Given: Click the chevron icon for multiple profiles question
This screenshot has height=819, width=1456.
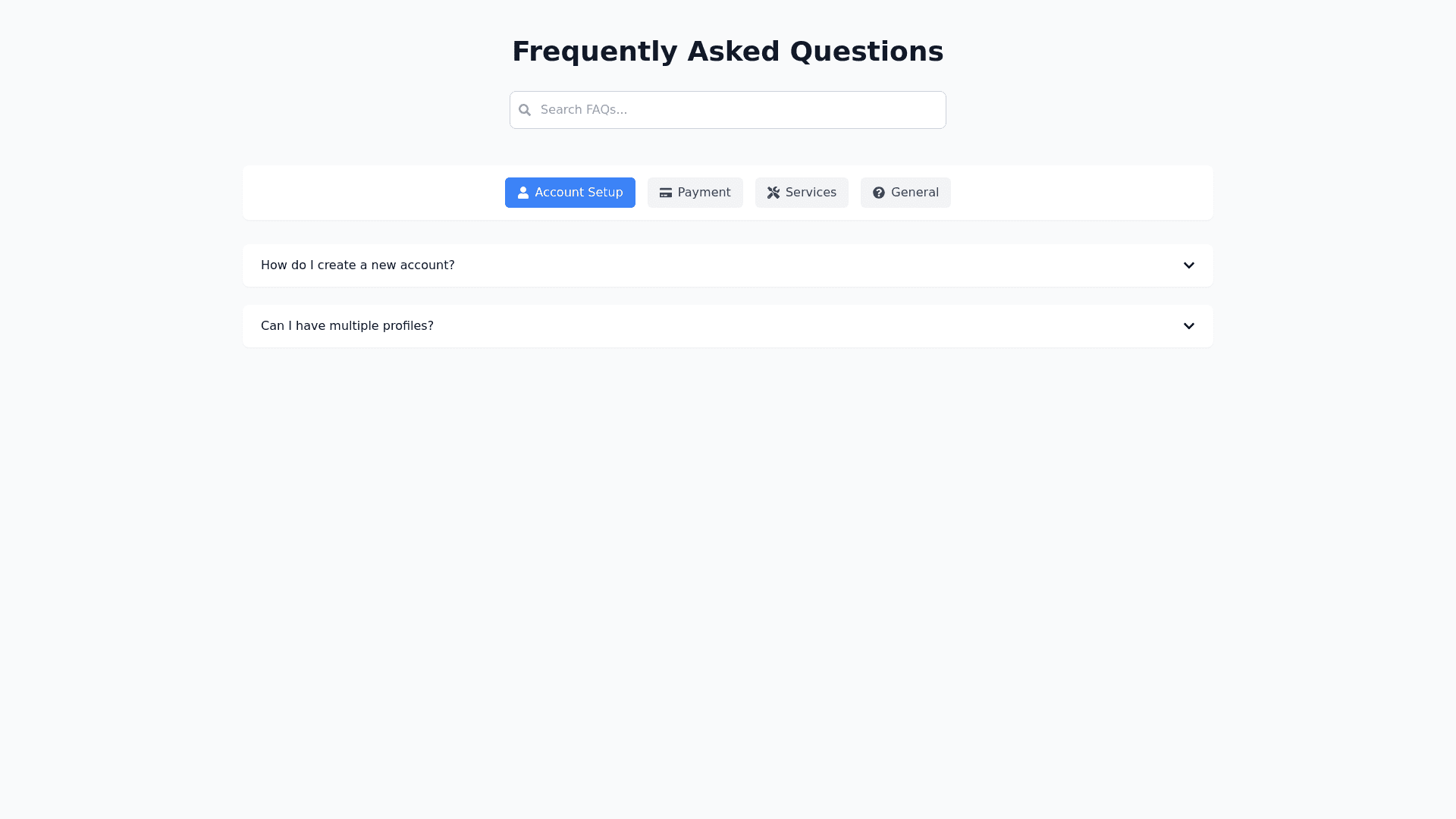Looking at the screenshot, I should pos(1189,326).
